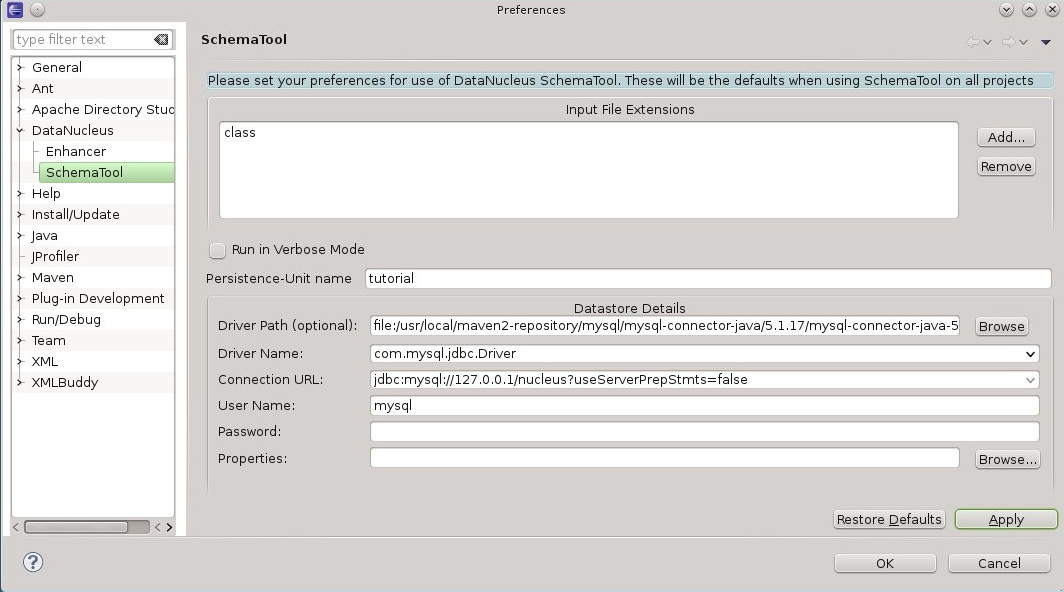Click the scroll right arrow in tree panel

169,527
